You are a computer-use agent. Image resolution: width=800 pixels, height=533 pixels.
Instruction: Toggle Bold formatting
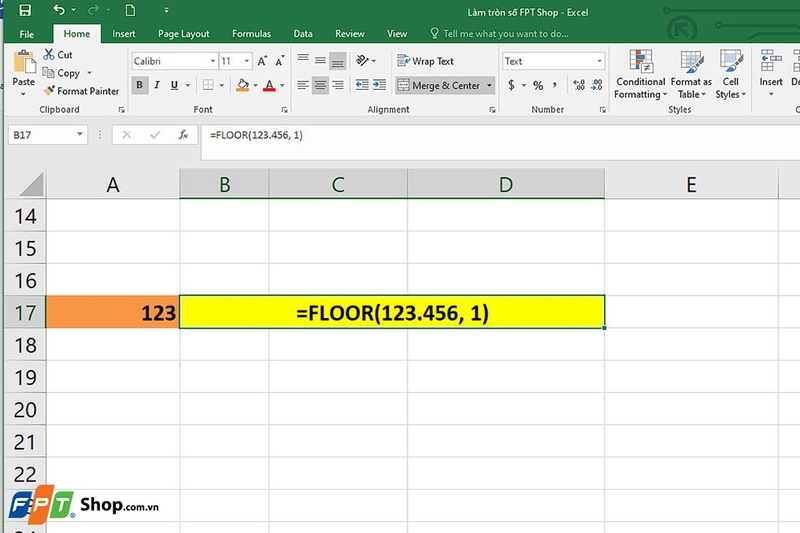click(139, 85)
